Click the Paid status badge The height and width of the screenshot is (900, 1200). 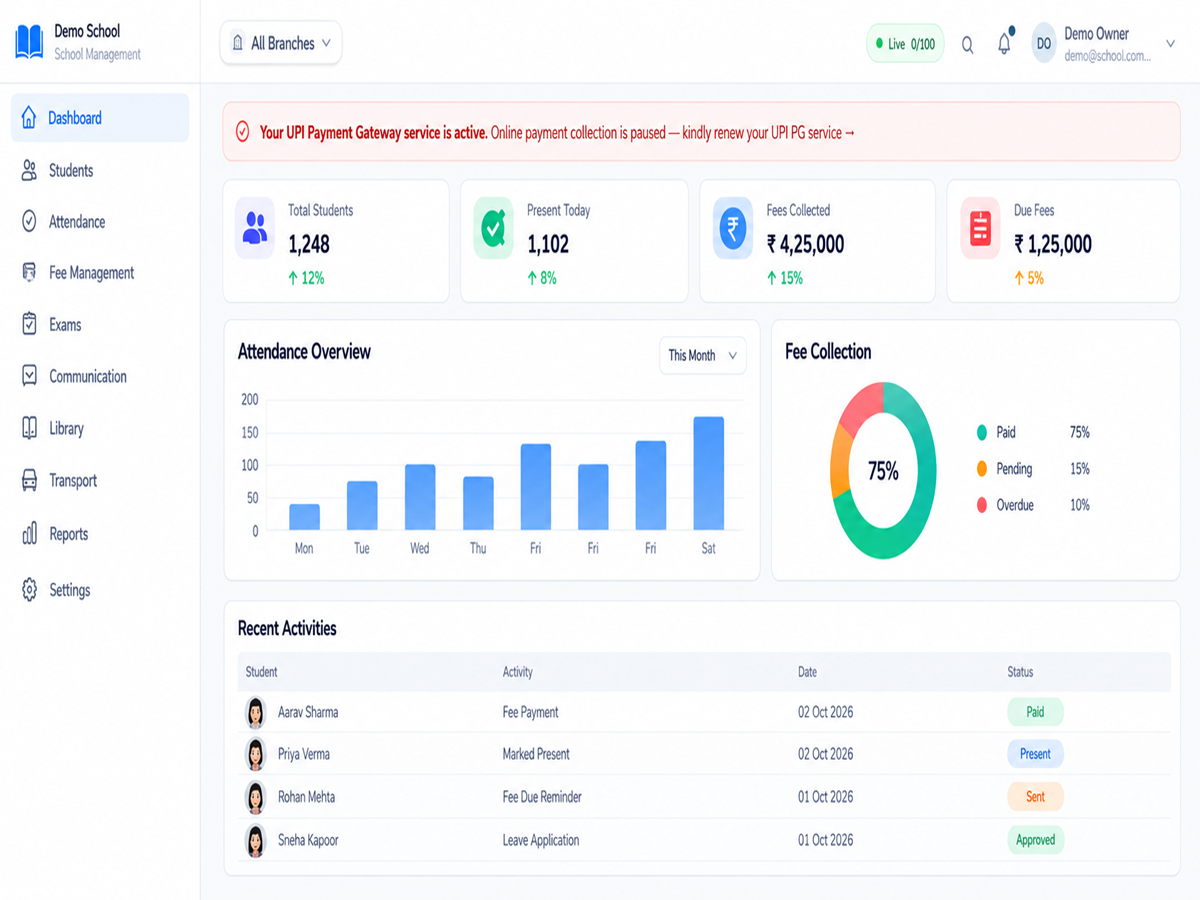(x=1035, y=712)
